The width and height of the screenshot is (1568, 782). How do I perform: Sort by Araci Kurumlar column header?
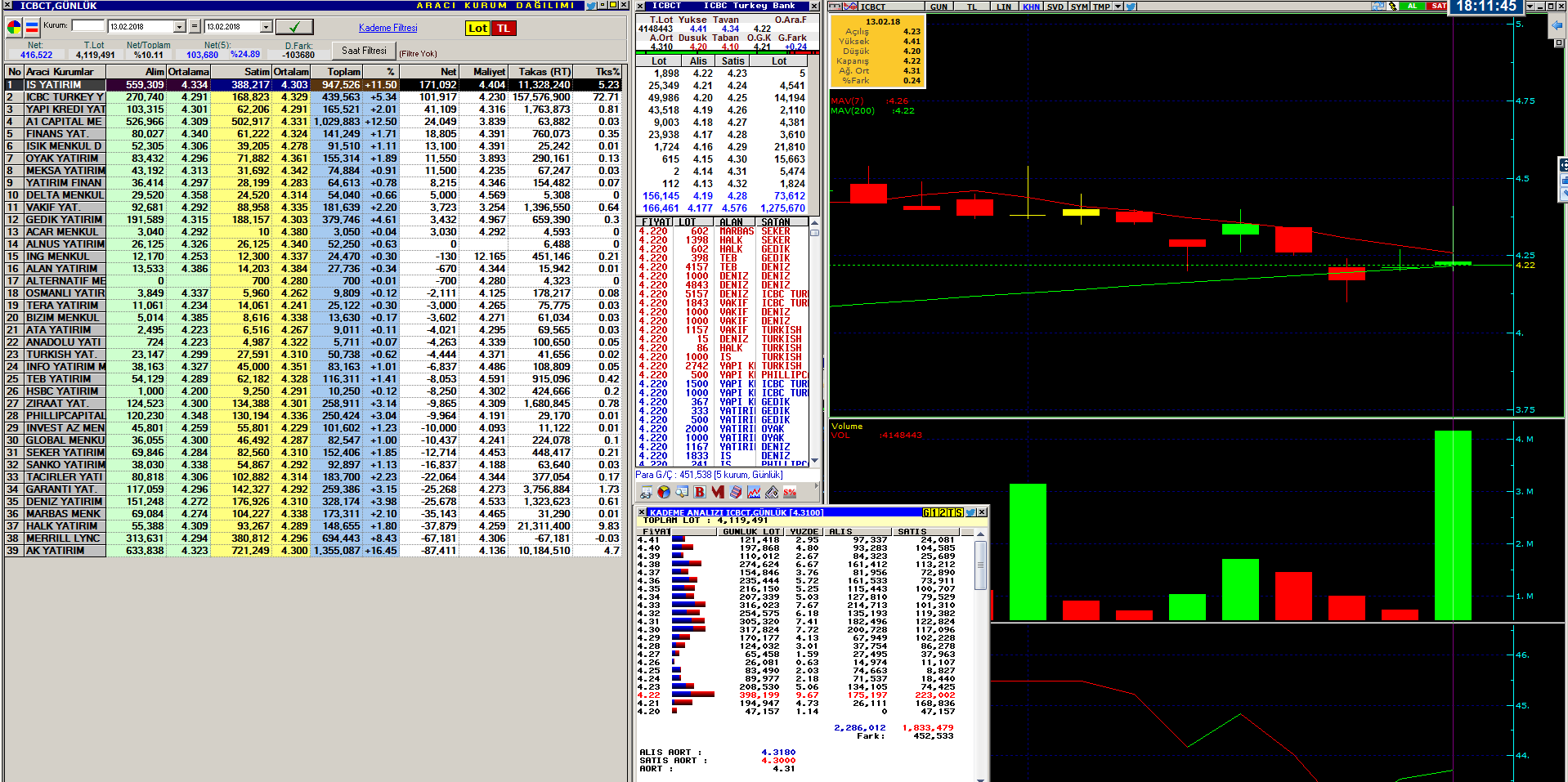[65, 72]
